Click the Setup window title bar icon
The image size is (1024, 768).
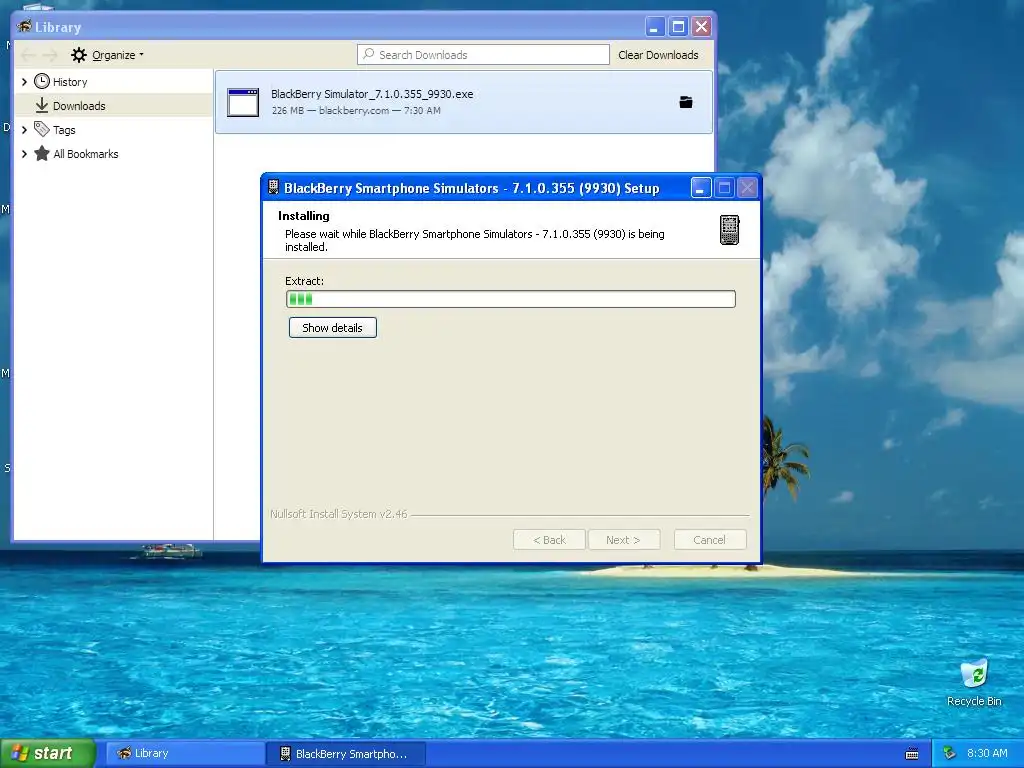click(x=274, y=187)
